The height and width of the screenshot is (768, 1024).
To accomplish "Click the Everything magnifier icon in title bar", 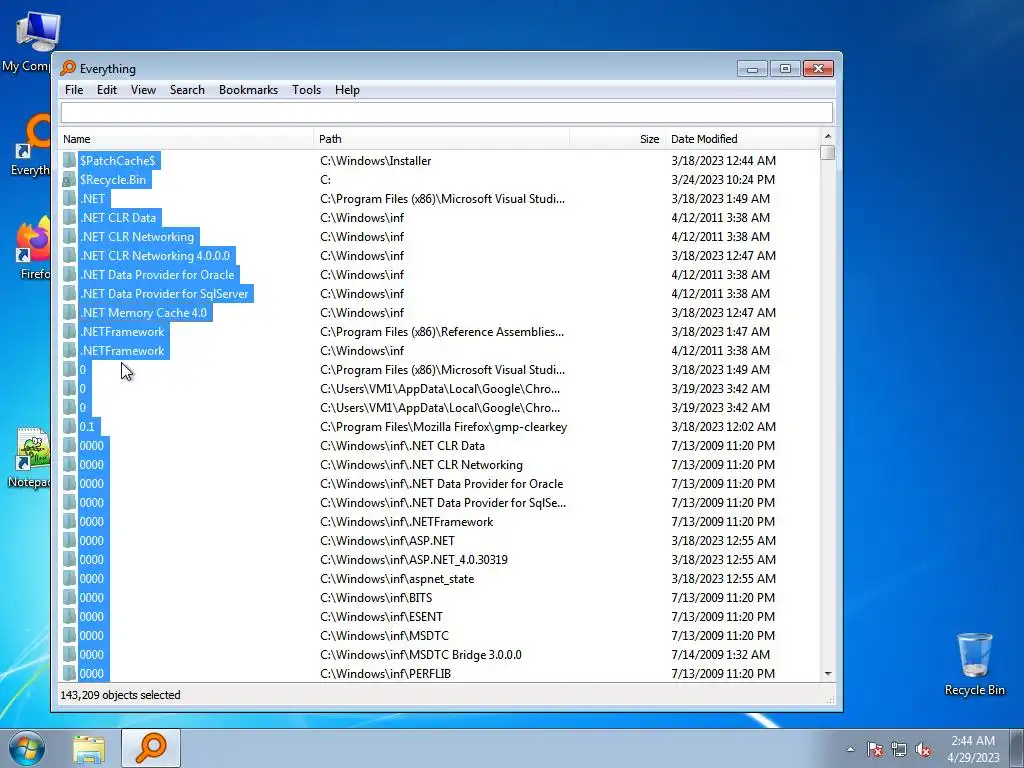I will pos(68,68).
